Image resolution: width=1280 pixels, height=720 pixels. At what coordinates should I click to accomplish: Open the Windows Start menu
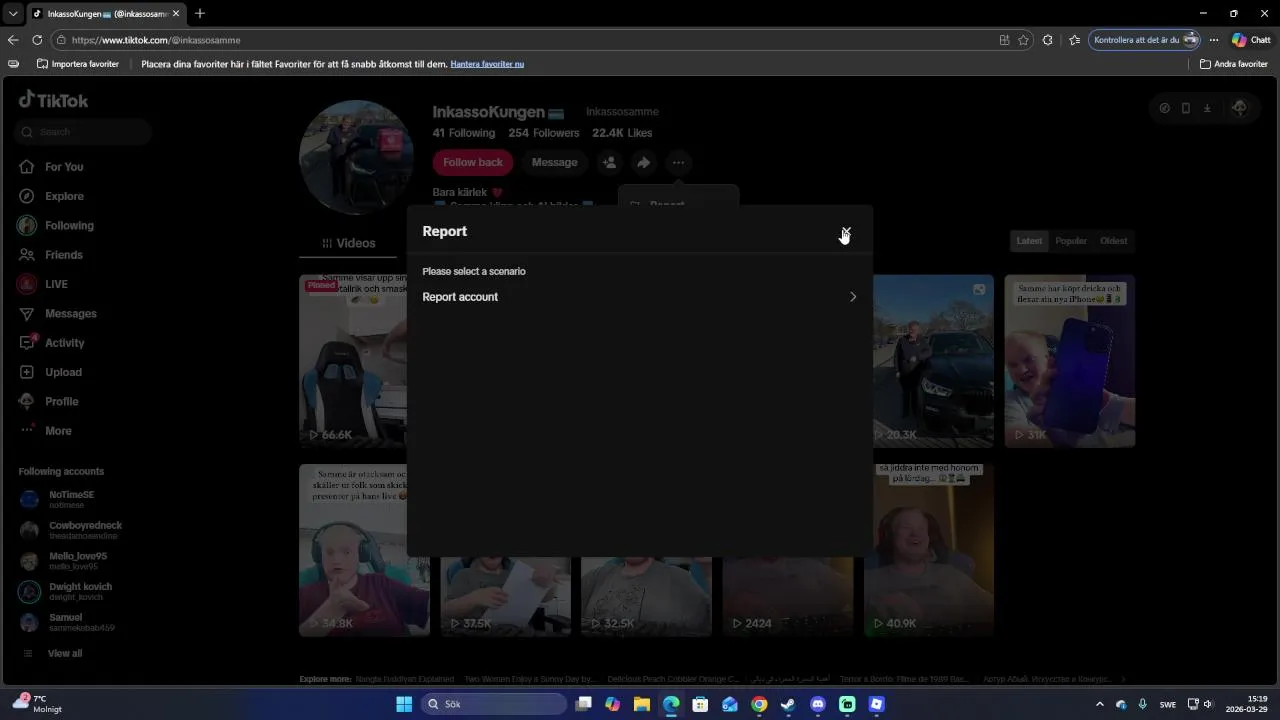[404, 704]
